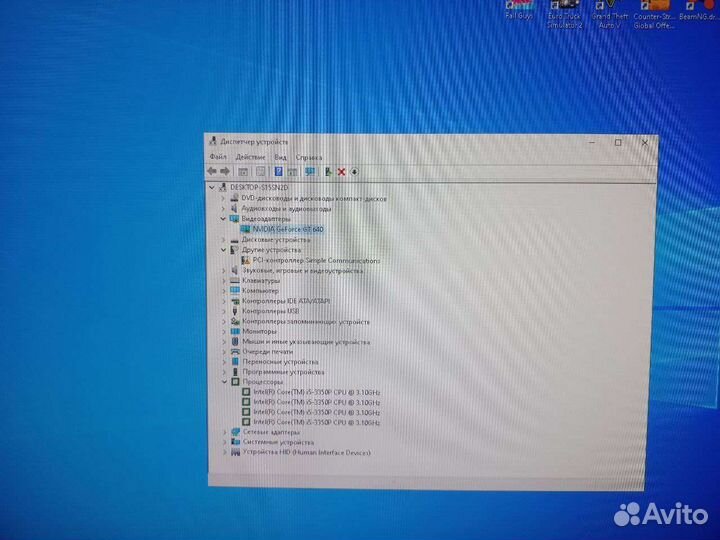Click the Устройства HID category icon

[236, 453]
